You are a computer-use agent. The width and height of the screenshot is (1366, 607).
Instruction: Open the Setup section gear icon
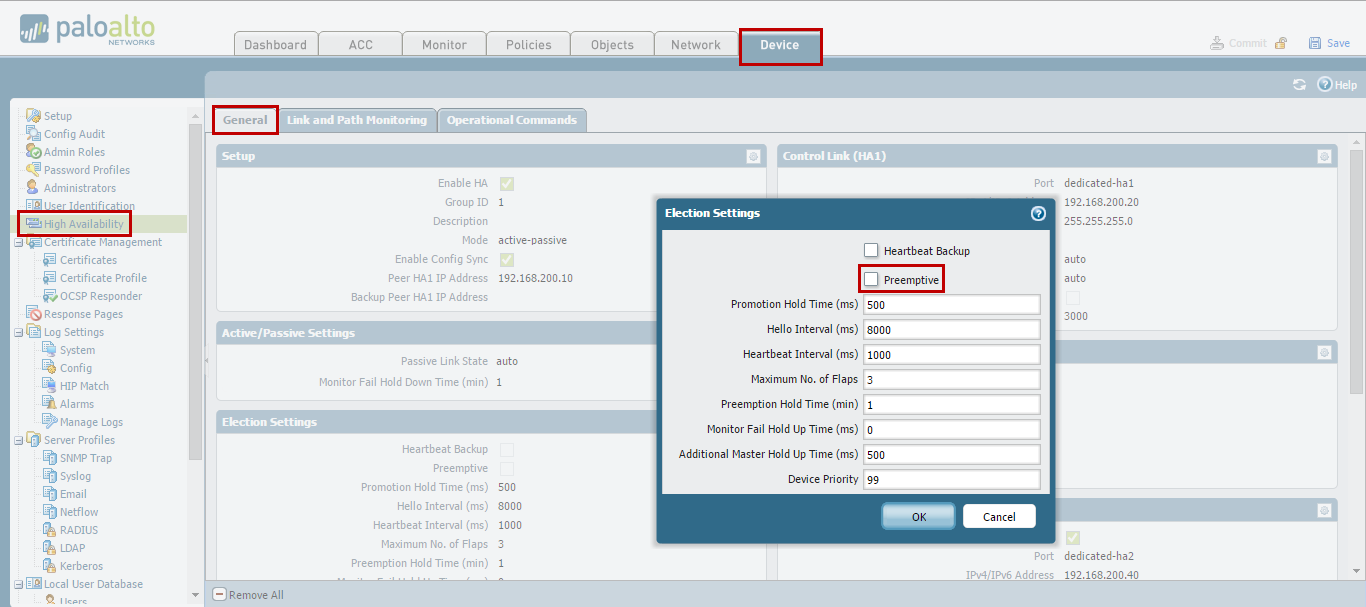(x=753, y=156)
